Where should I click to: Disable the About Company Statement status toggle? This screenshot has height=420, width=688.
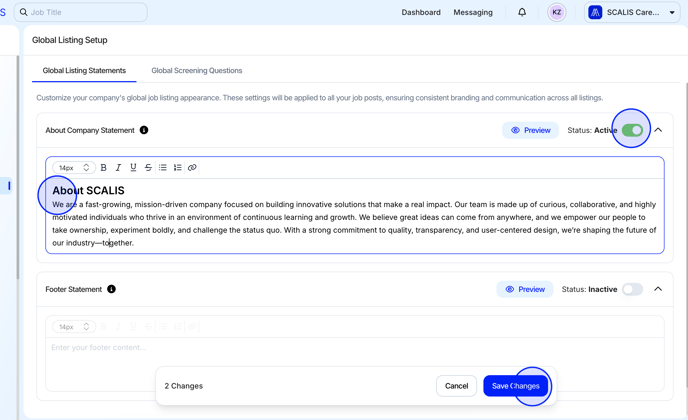click(x=632, y=130)
